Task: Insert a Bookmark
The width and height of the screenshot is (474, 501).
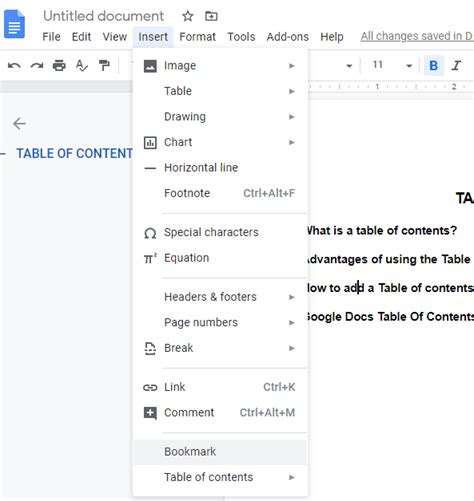Action: click(x=220, y=452)
